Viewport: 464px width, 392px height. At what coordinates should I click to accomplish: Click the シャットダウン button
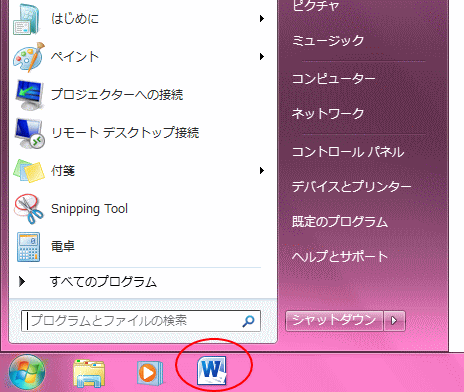334,321
